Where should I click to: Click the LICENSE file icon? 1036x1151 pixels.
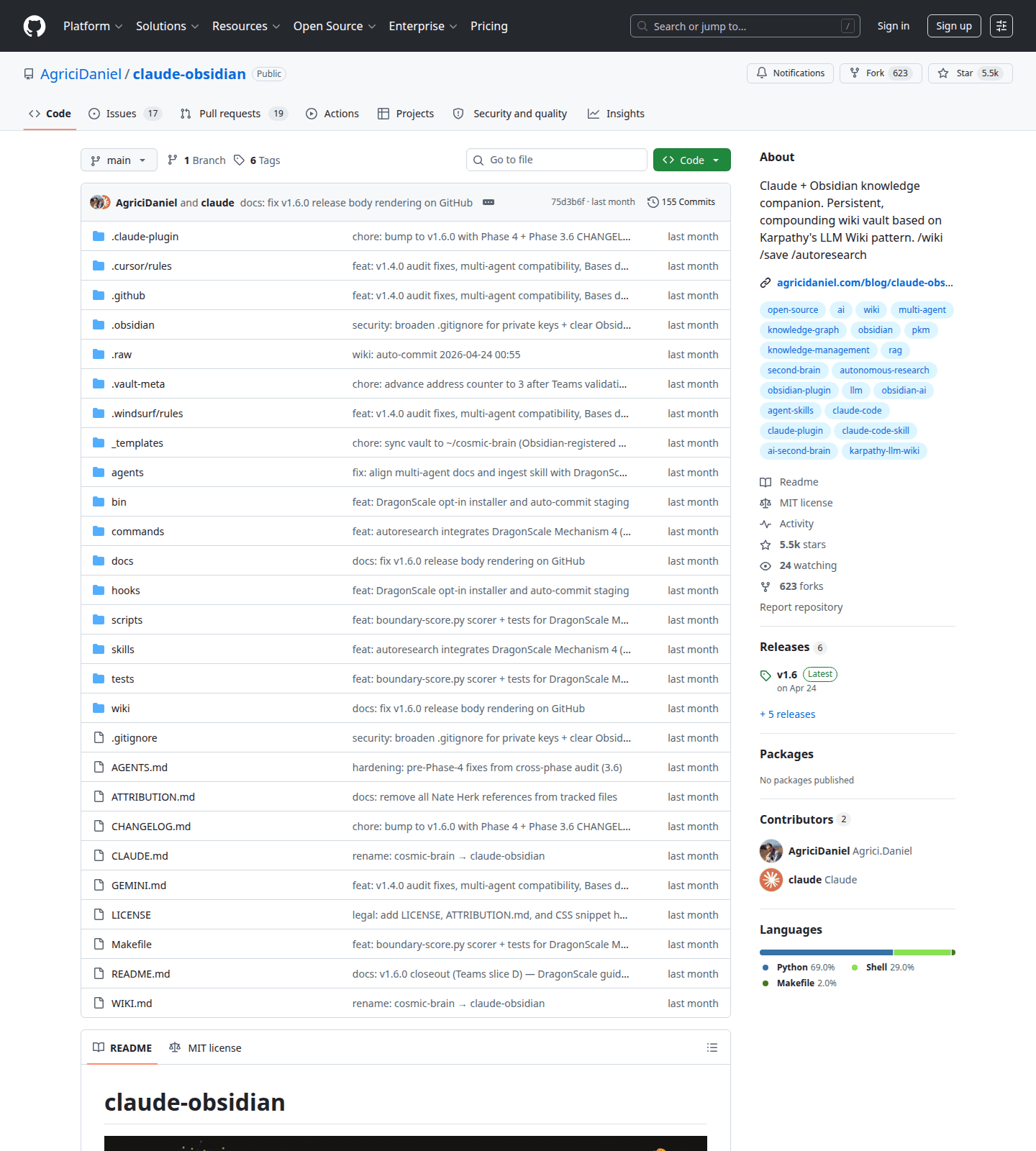click(x=99, y=914)
